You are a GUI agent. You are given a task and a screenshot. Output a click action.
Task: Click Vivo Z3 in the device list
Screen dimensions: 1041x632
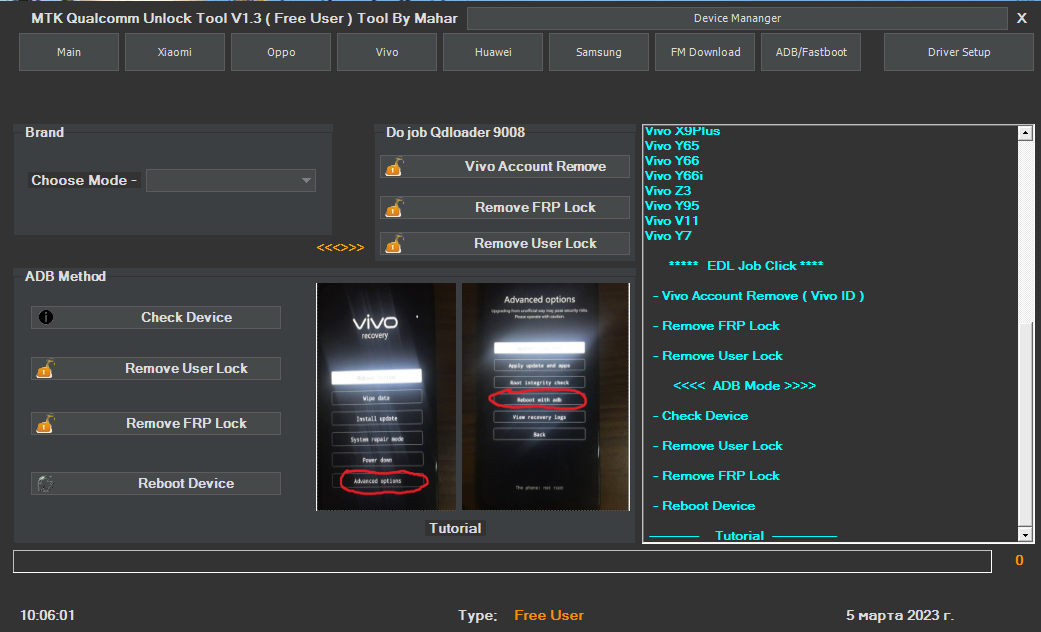[668, 191]
